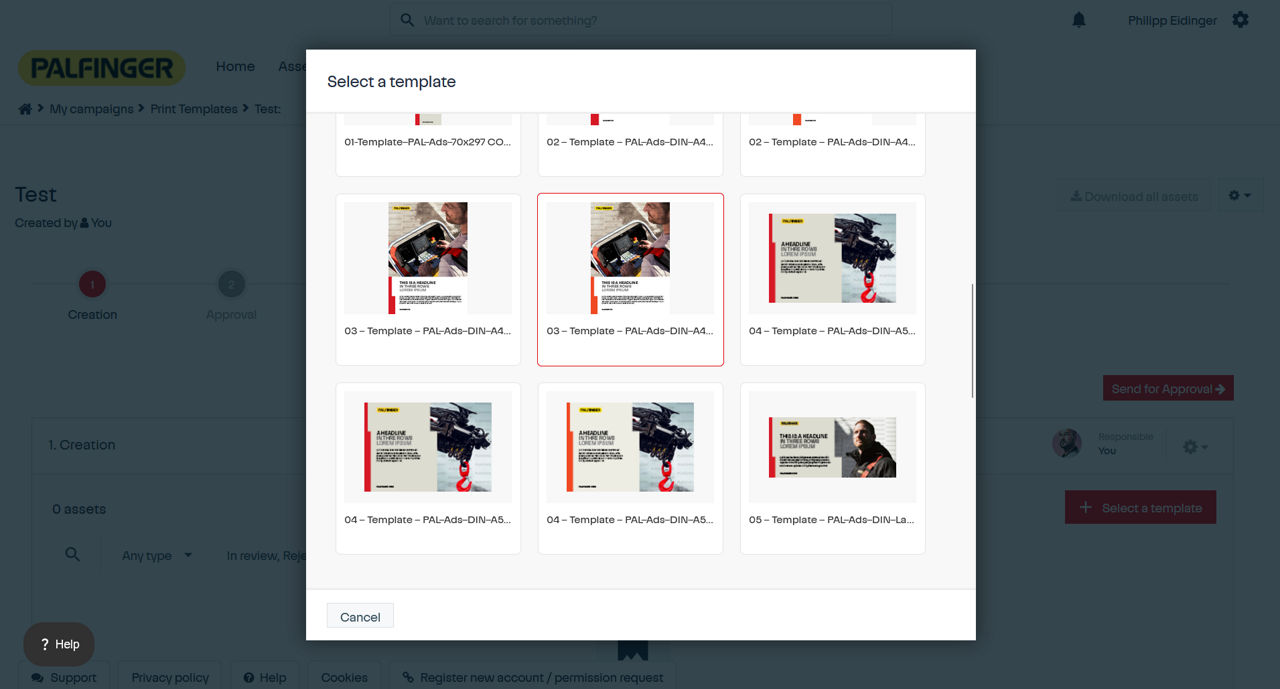Viewport: 1280px width, 689px height.
Task: Open the Any type filter dropdown
Action: click(x=157, y=556)
